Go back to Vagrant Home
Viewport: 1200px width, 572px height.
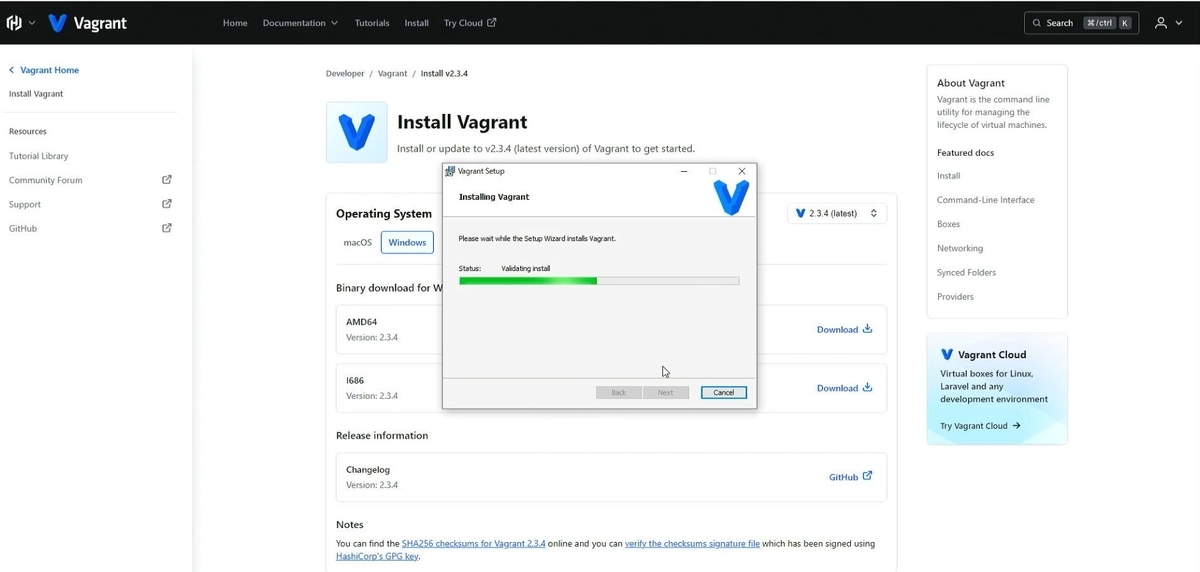click(44, 70)
